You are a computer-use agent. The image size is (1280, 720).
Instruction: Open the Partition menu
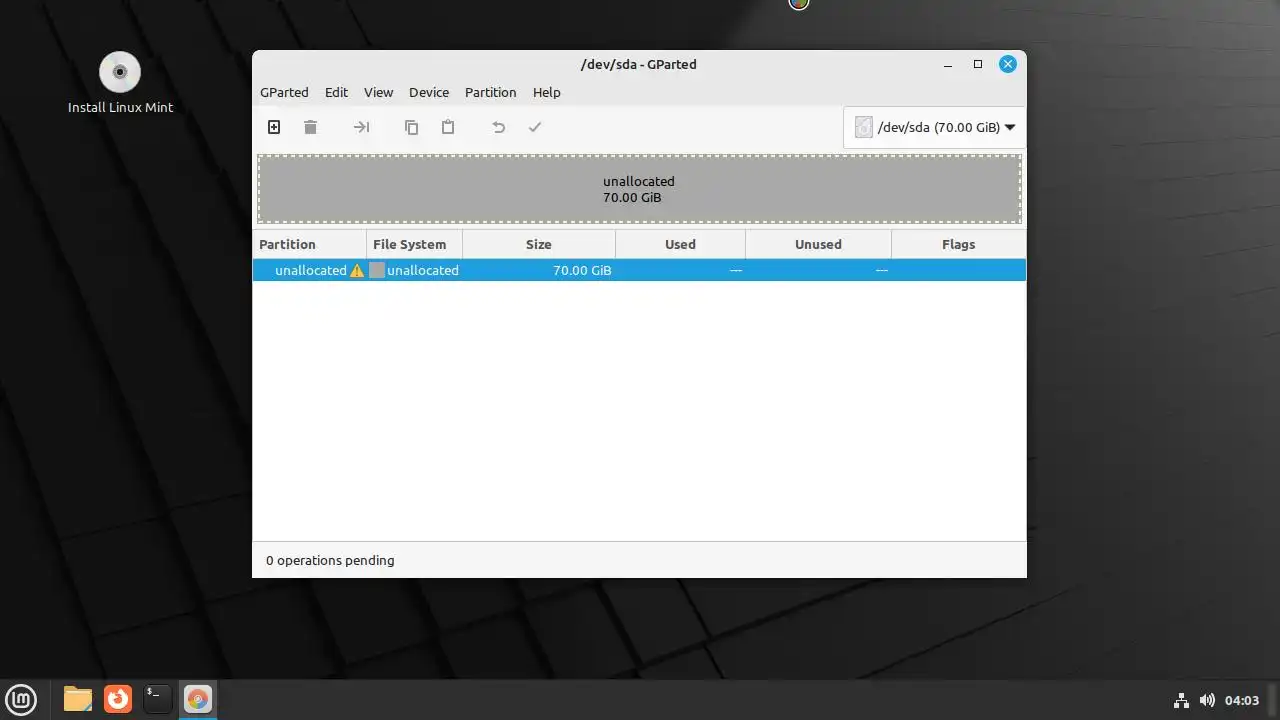pyautogui.click(x=490, y=92)
